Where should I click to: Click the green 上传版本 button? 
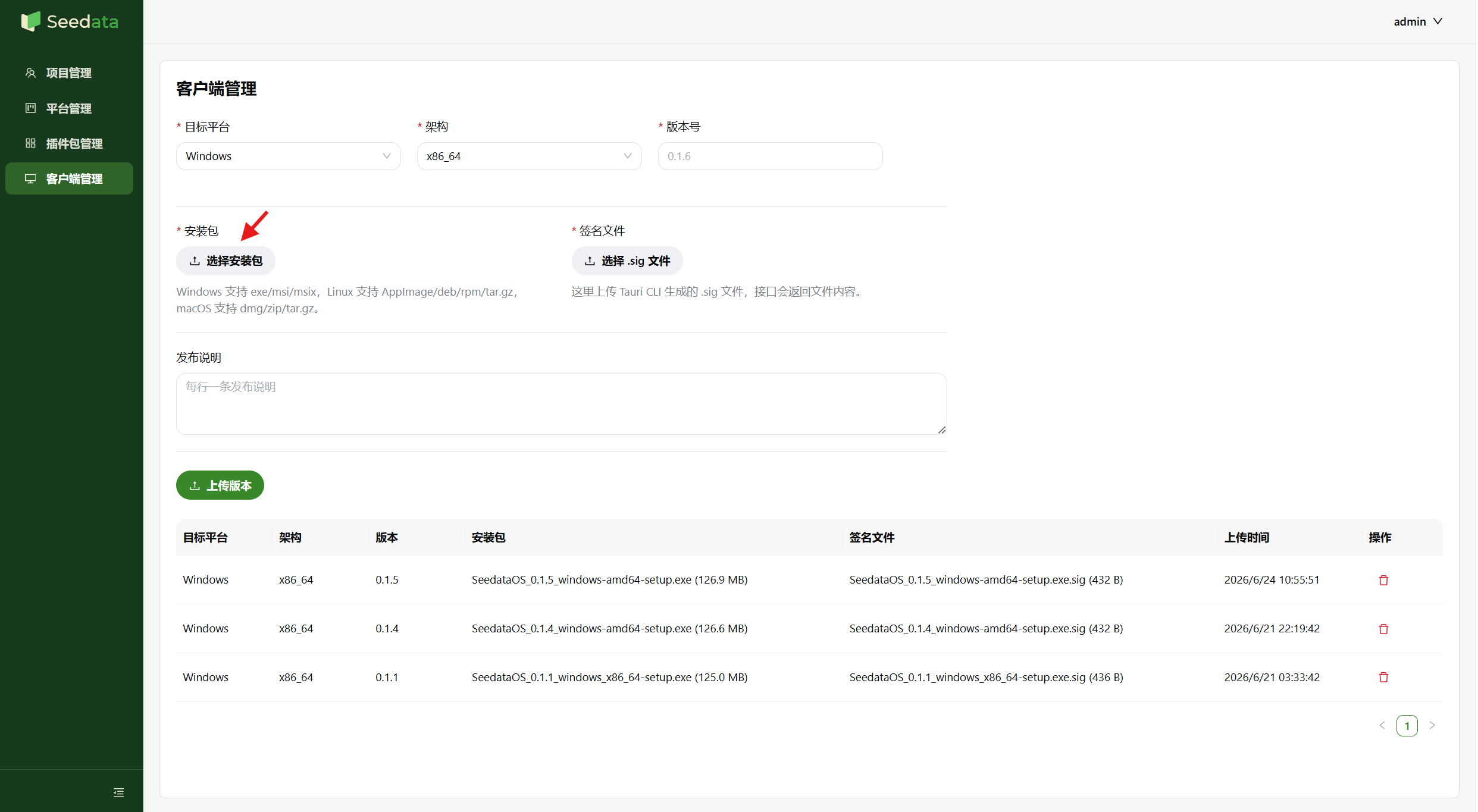click(x=220, y=485)
